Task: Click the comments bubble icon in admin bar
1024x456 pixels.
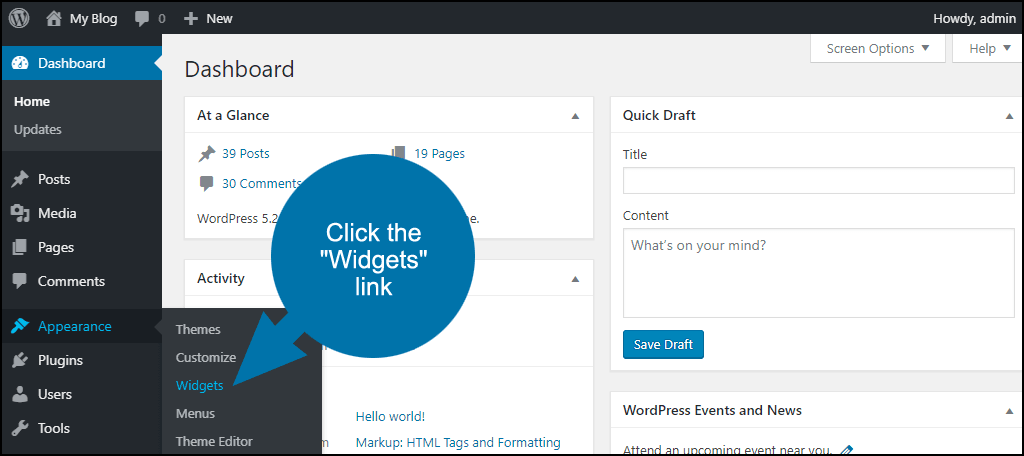Action: click(143, 18)
